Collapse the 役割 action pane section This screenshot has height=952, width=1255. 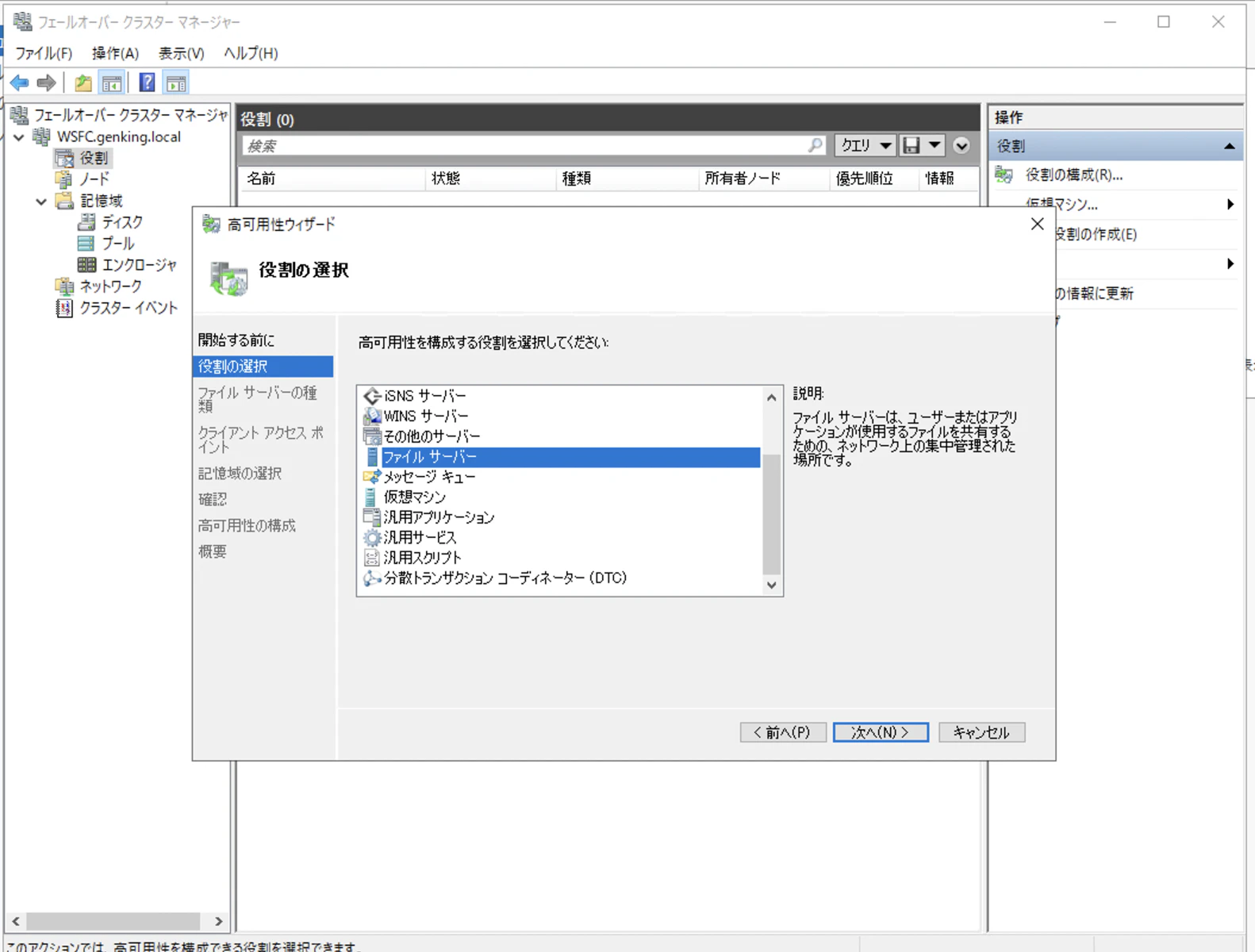(x=1229, y=146)
